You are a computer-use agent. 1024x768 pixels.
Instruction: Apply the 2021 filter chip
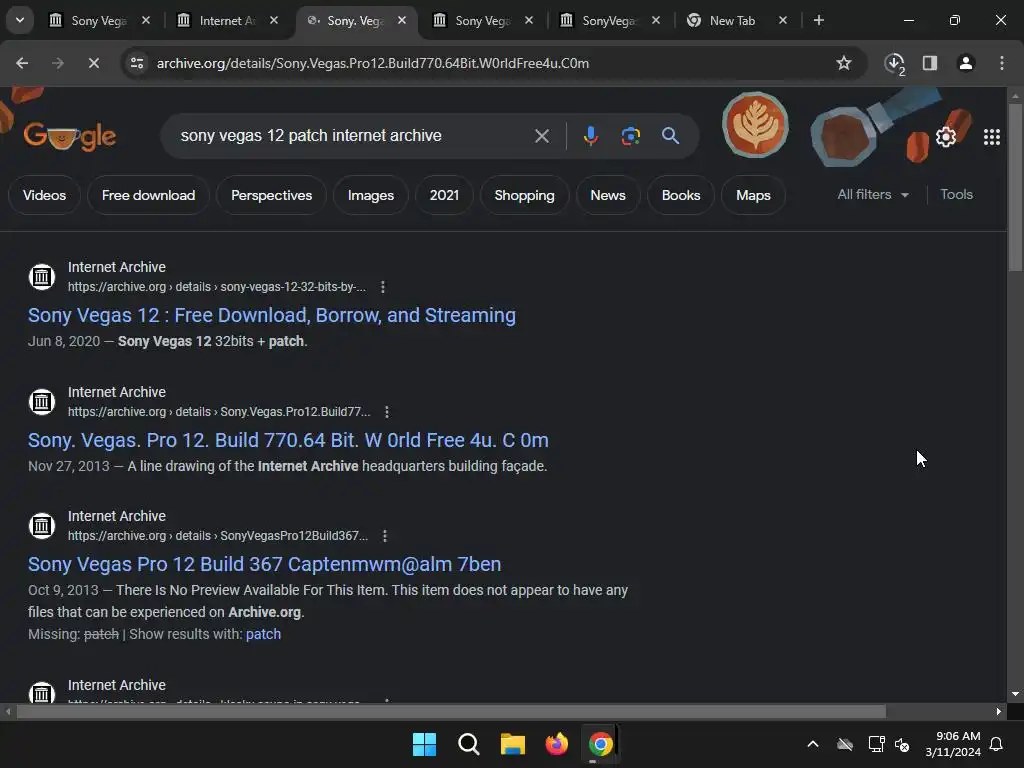(444, 195)
